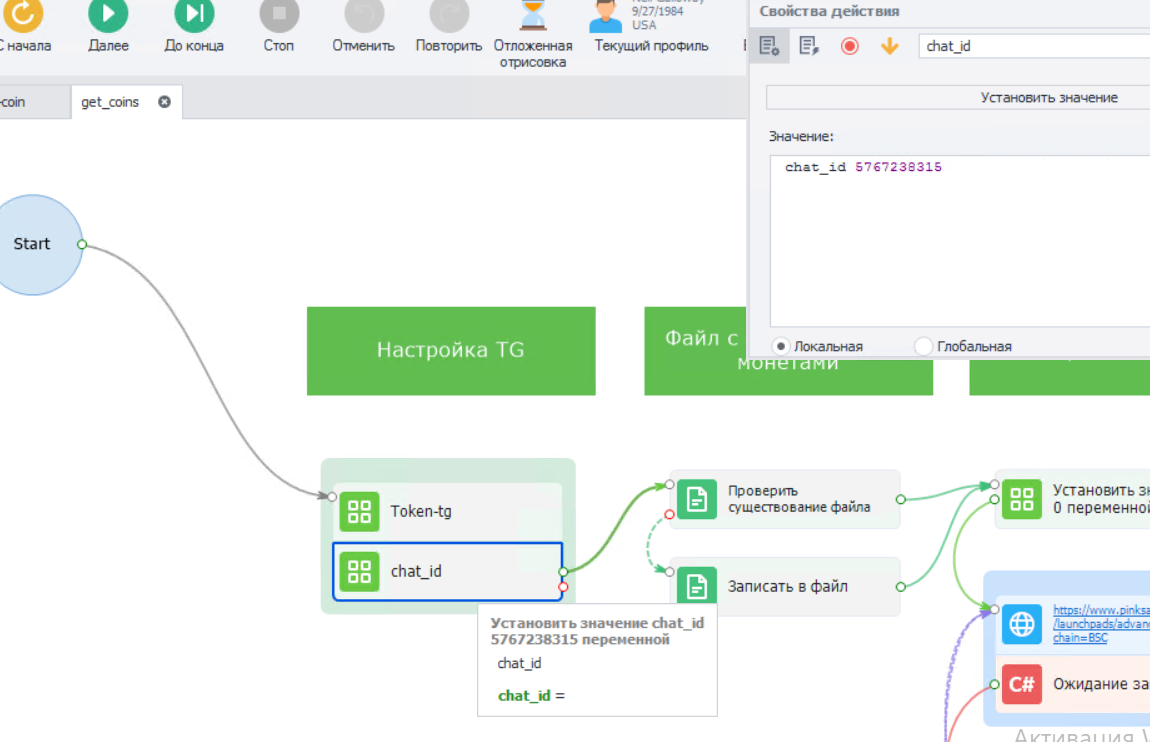Screen dimensions: 1150x742
Task: Select the Token-tg action block
Action: tap(447, 511)
